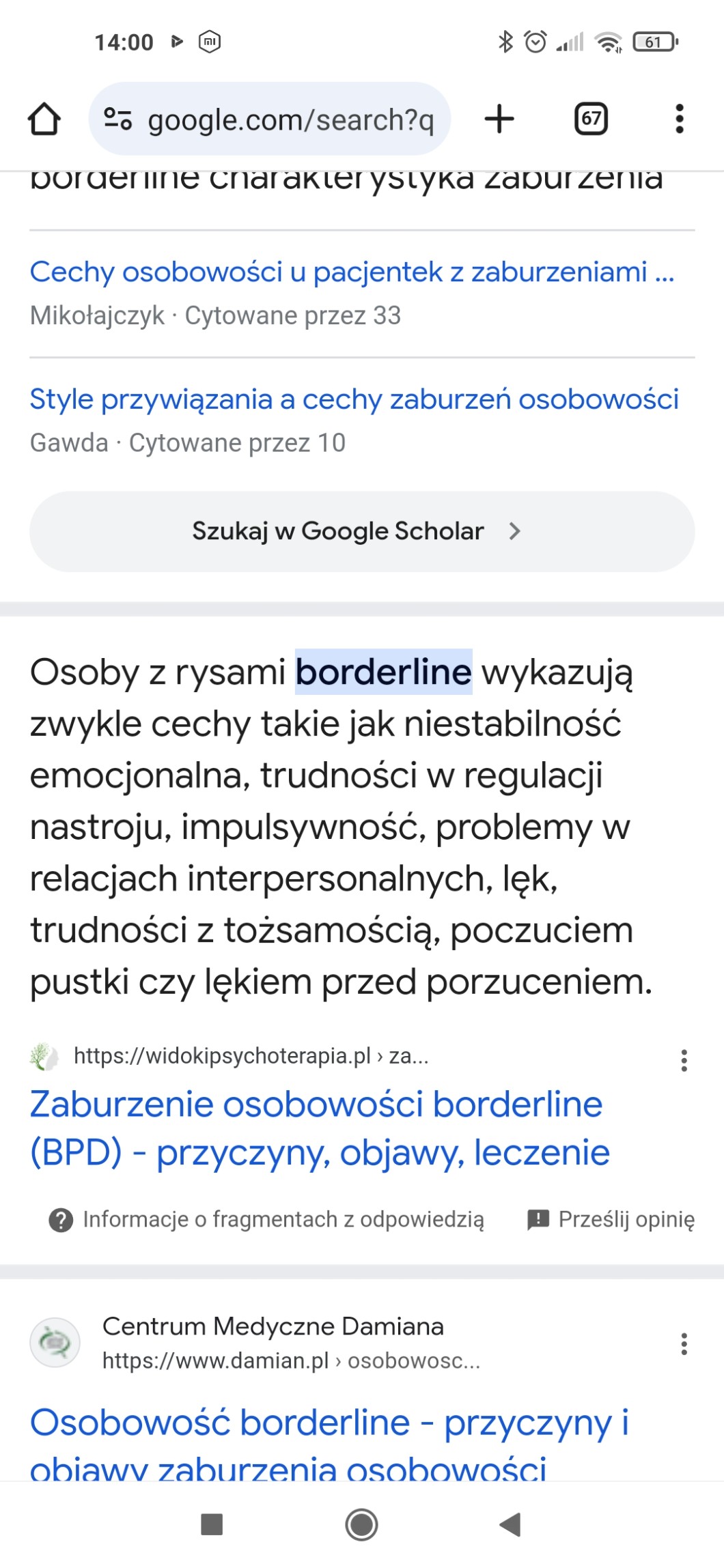Open the tab switcher showing 67 tabs

(x=591, y=119)
